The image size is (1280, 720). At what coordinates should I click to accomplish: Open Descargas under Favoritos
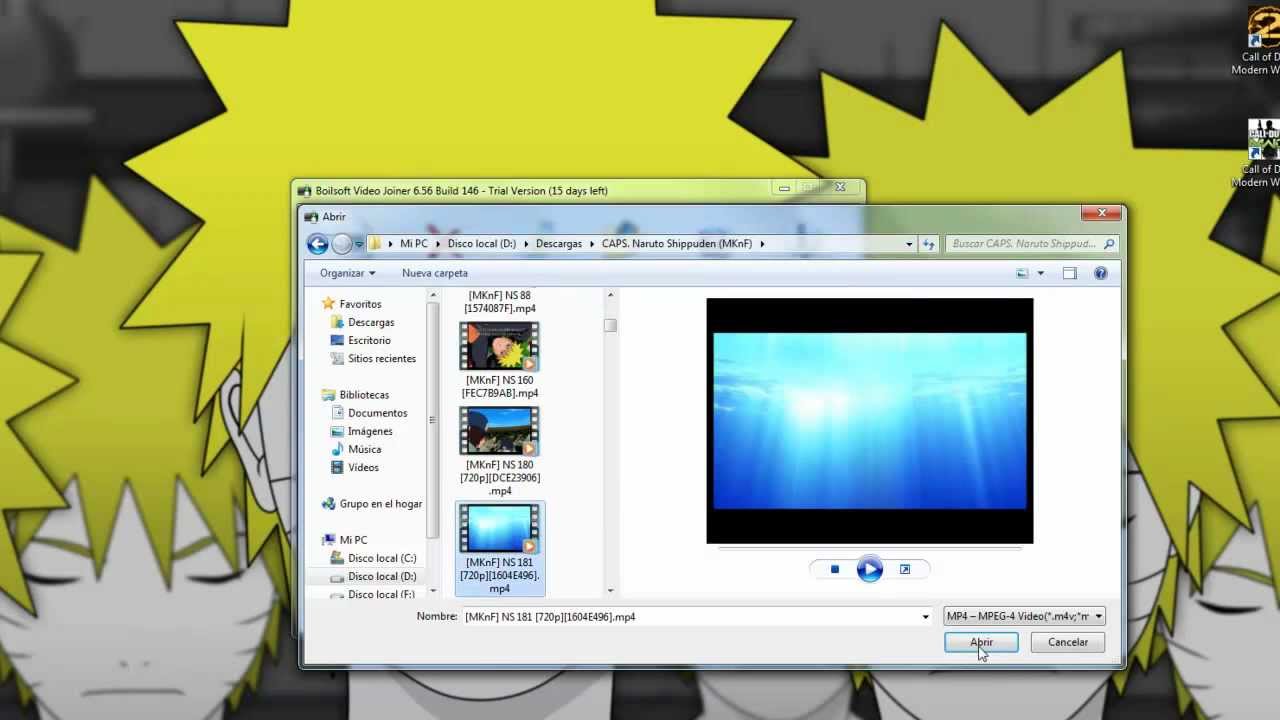tap(371, 322)
